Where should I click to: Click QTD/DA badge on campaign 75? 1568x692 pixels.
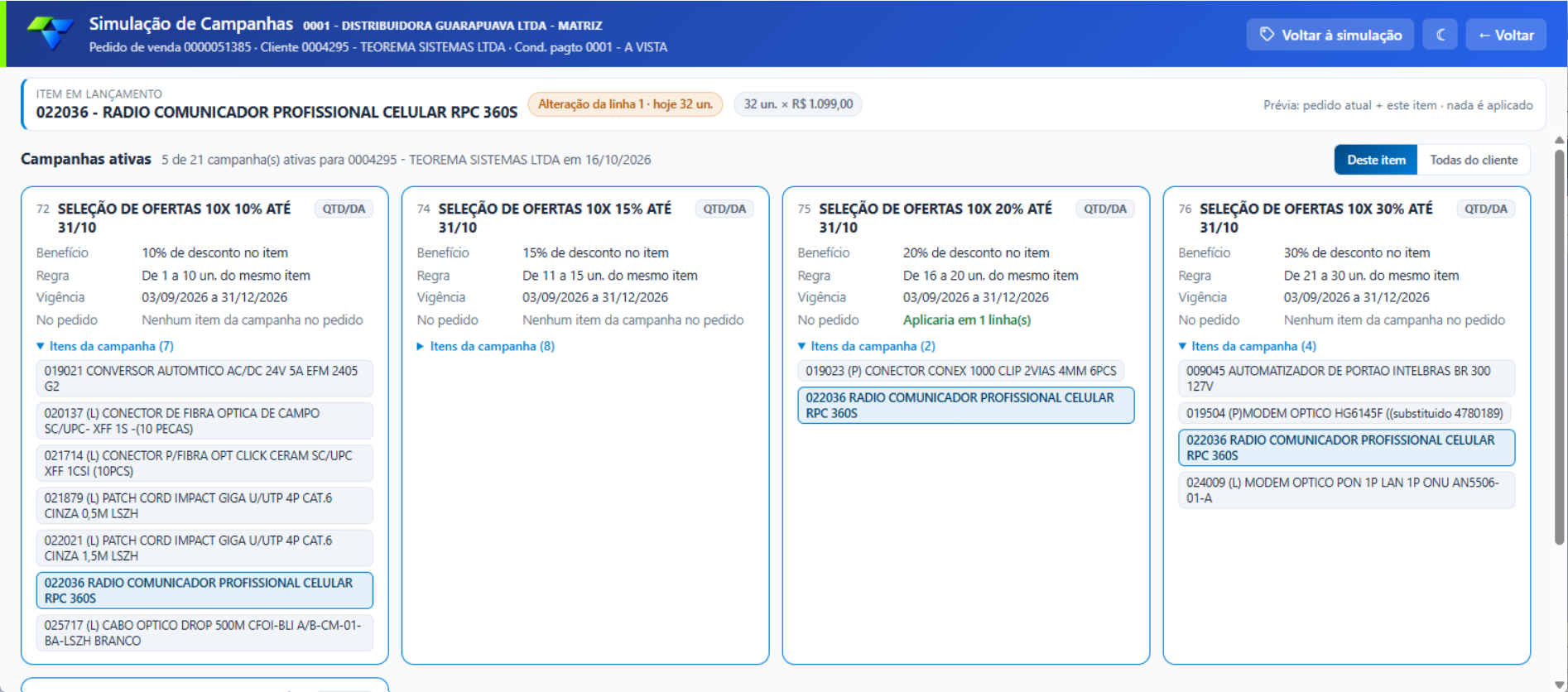[1105, 209]
